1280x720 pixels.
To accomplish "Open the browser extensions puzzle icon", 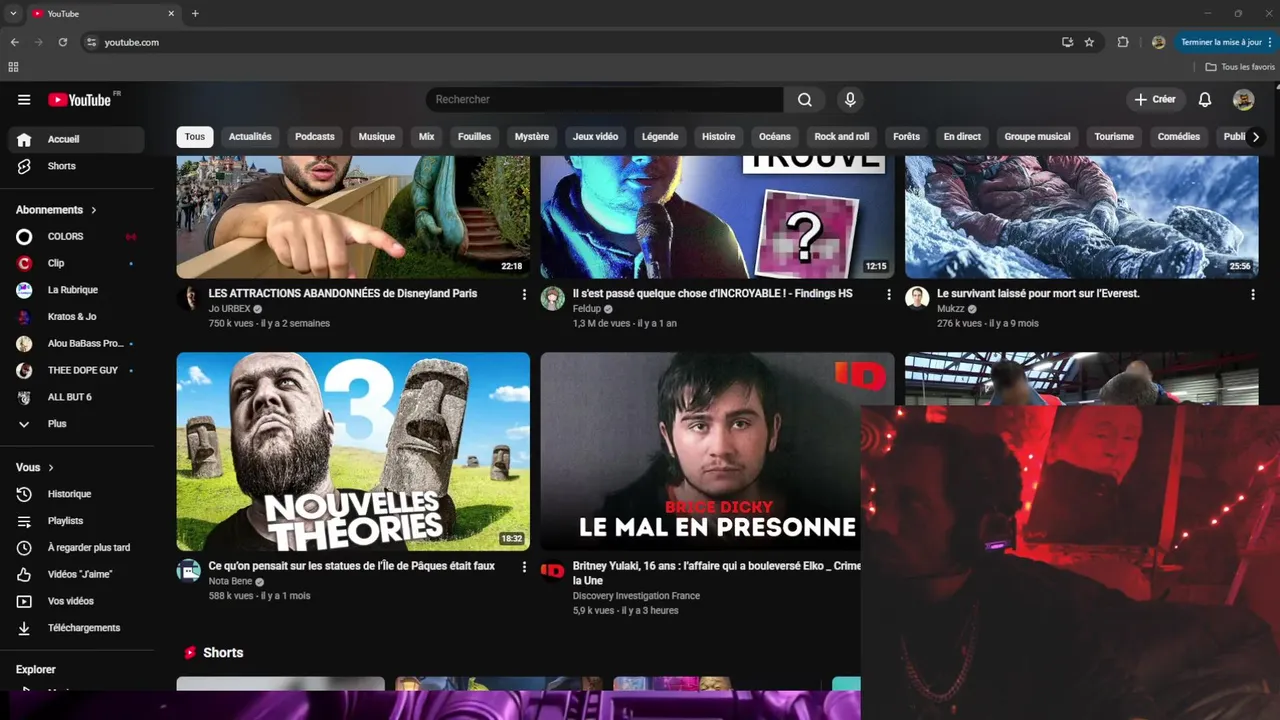I will coord(1123,42).
